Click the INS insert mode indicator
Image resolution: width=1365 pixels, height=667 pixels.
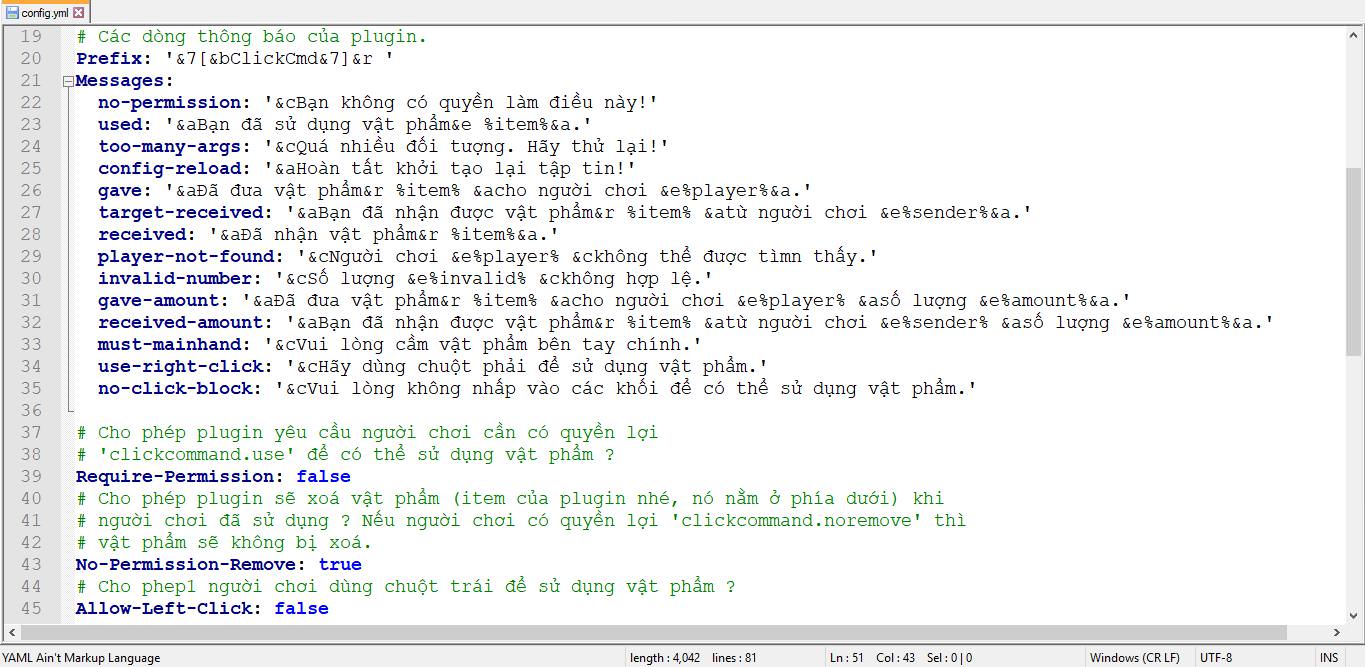coord(1328,657)
